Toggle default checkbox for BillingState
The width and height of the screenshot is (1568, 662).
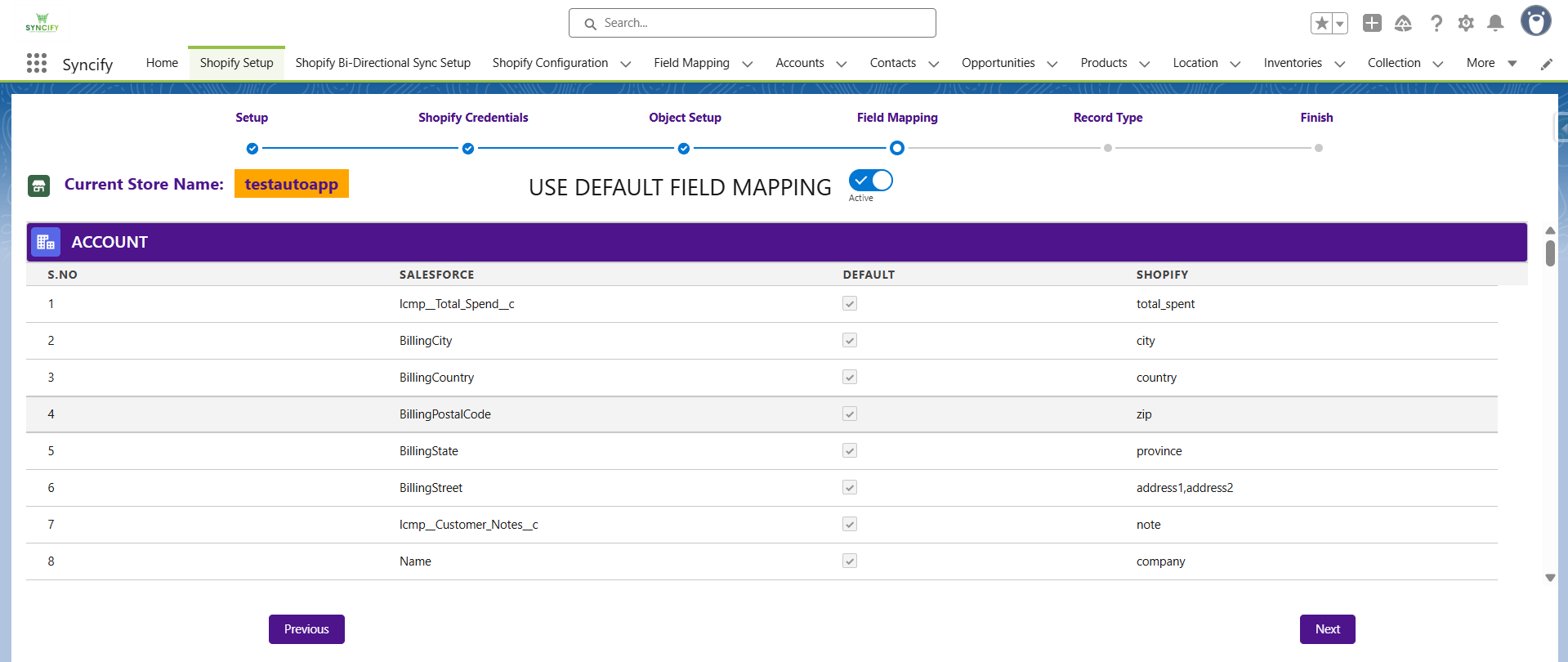click(850, 450)
